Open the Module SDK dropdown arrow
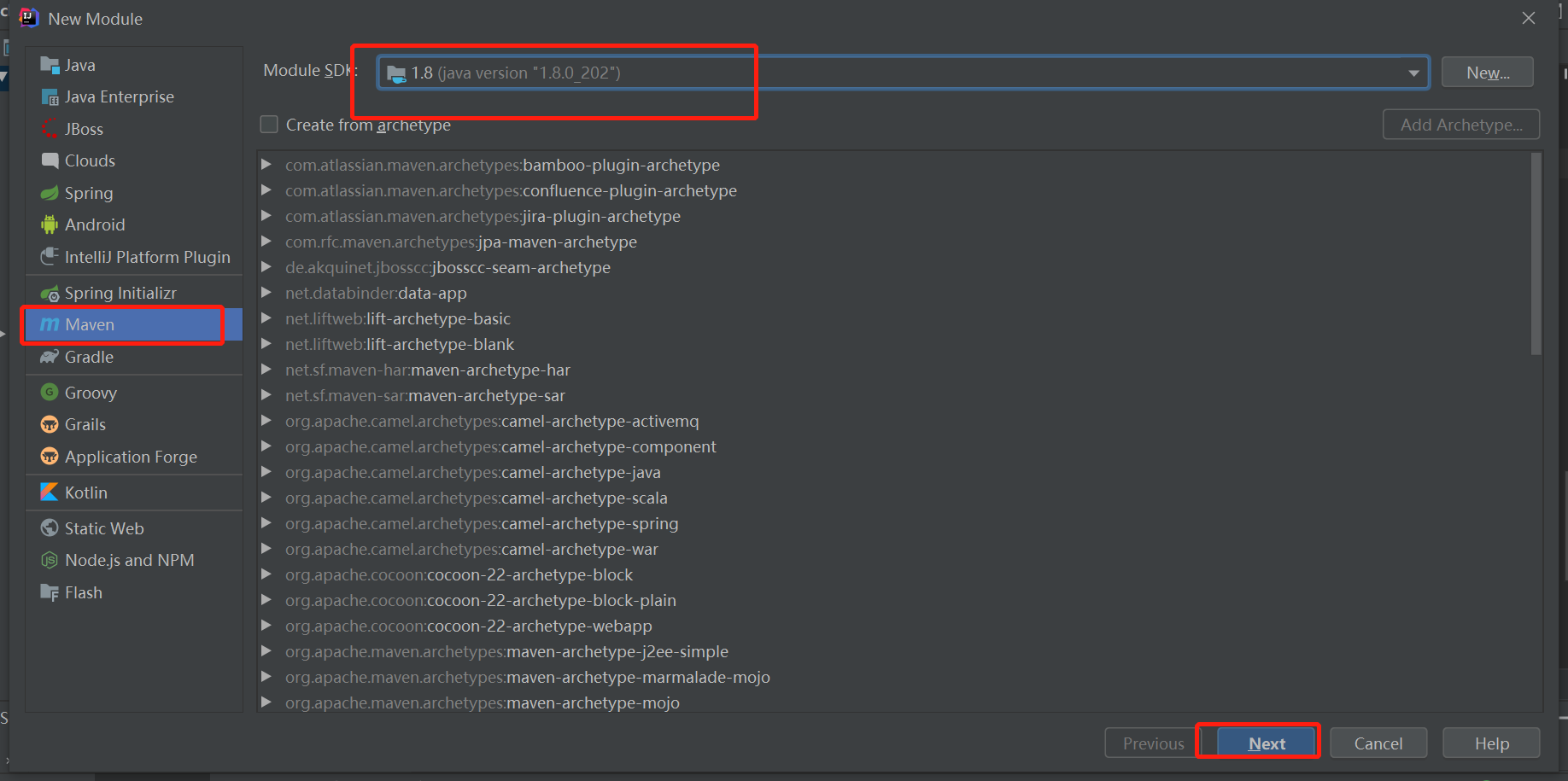This screenshot has height=781, width=1568. 1413,73
